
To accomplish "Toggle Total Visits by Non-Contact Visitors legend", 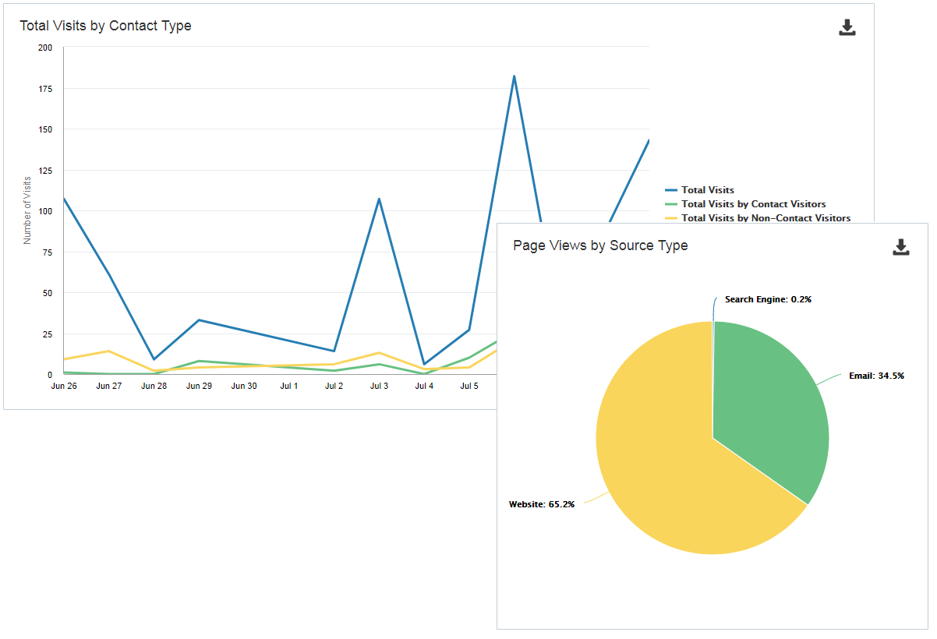I will click(758, 218).
